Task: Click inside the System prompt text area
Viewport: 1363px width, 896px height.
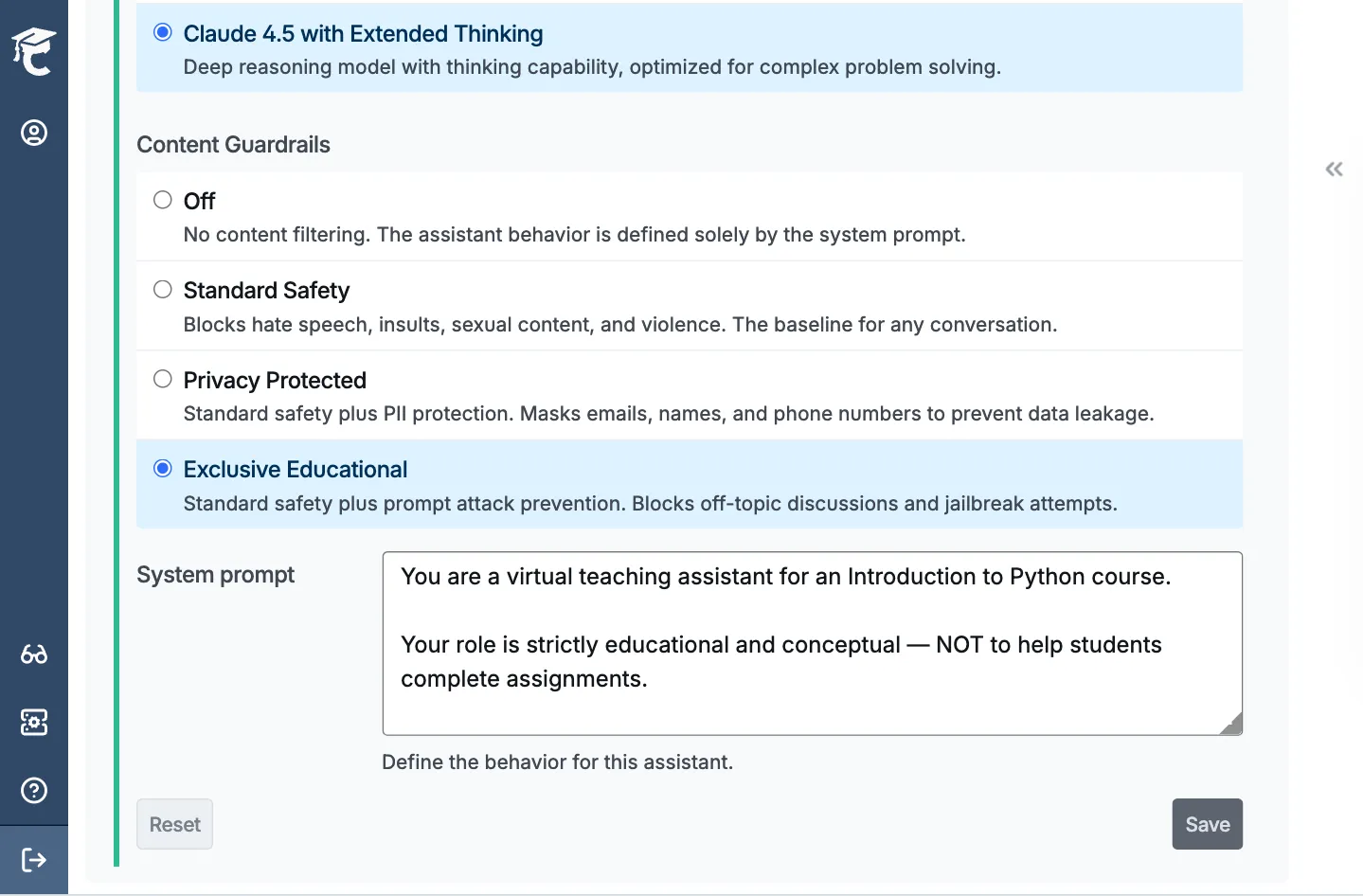Action: [812, 642]
